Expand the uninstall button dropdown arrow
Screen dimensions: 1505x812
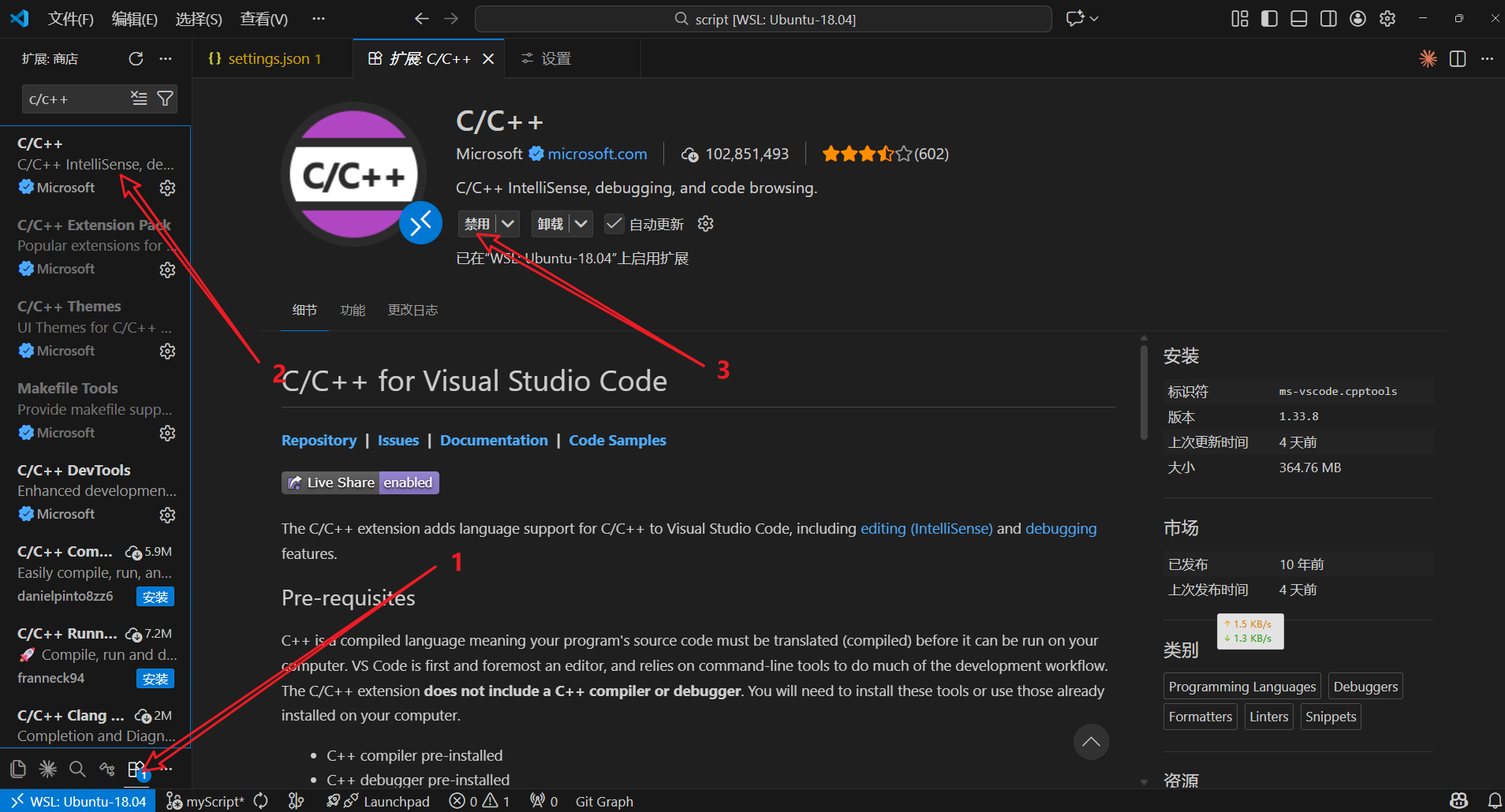pyautogui.click(x=581, y=224)
